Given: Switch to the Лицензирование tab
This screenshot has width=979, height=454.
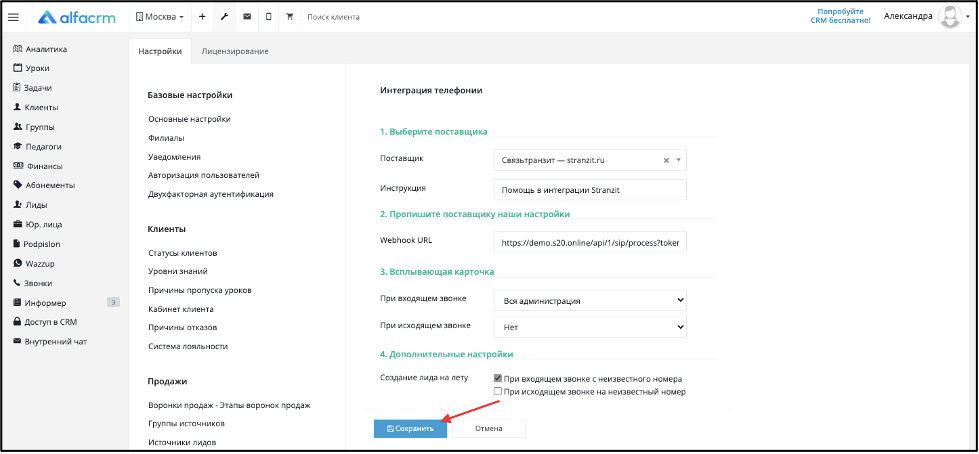Looking at the screenshot, I should (x=235, y=51).
